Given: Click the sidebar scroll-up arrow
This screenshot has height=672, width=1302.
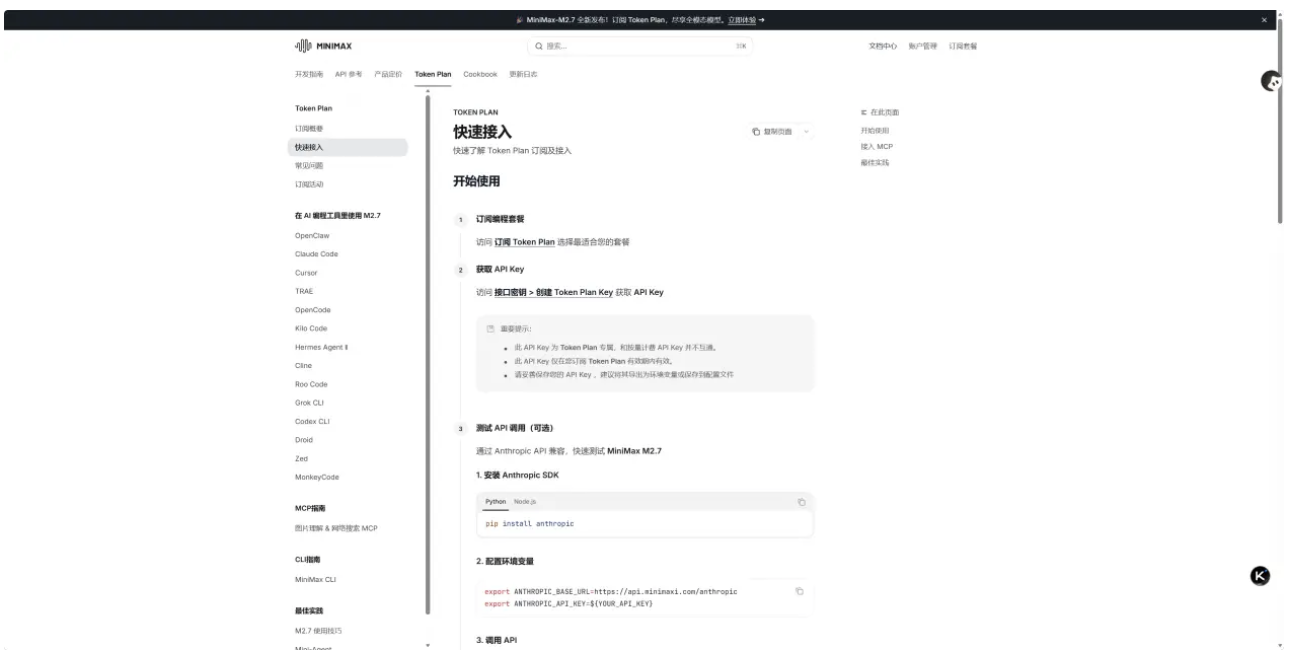Looking at the screenshot, I should pos(428,91).
